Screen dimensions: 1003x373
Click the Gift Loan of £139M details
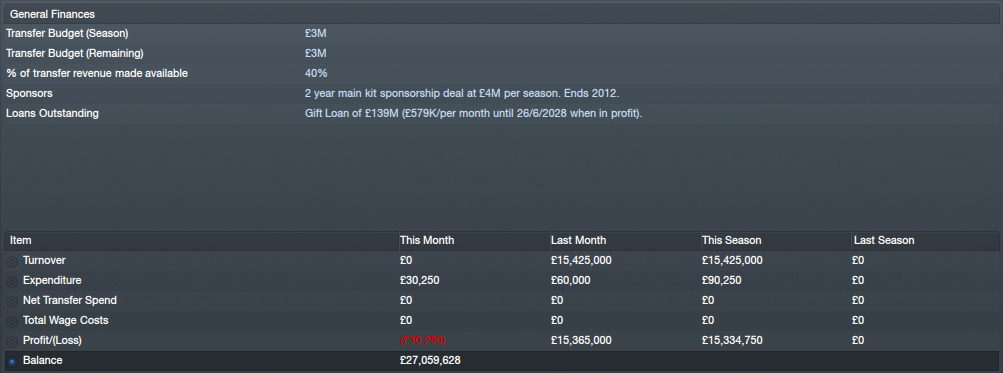click(x=473, y=113)
